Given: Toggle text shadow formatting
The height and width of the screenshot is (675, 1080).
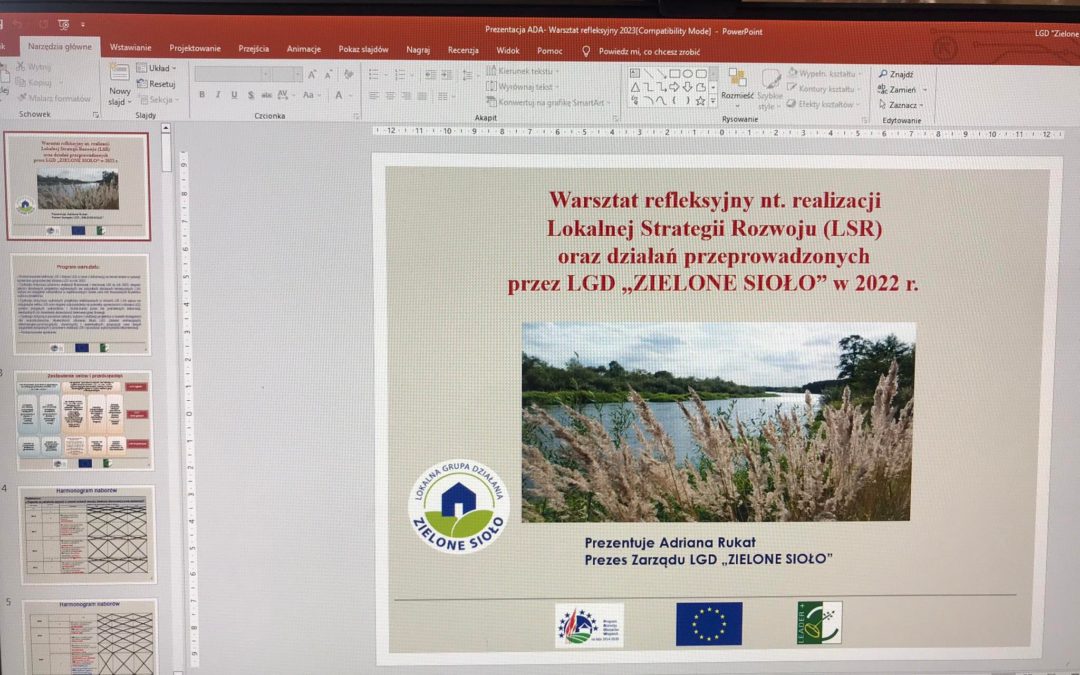Looking at the screenshot, I should coord(251,95).
